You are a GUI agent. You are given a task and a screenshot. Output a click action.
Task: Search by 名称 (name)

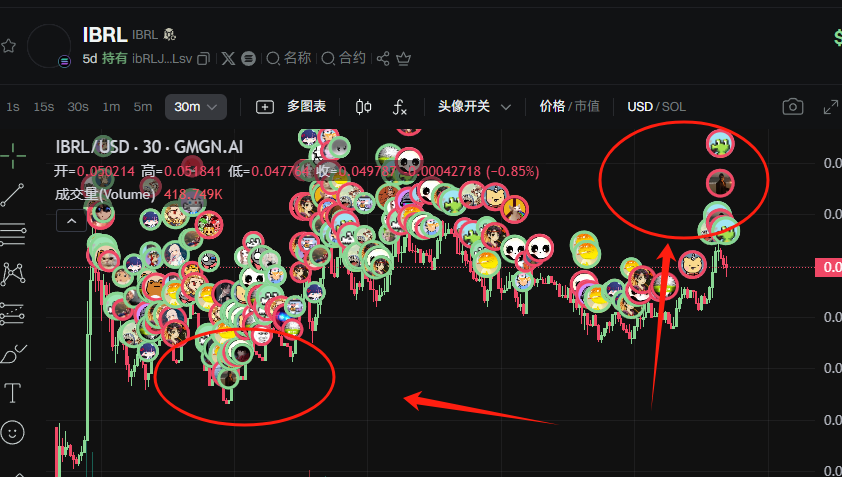(x=289, y=58)
